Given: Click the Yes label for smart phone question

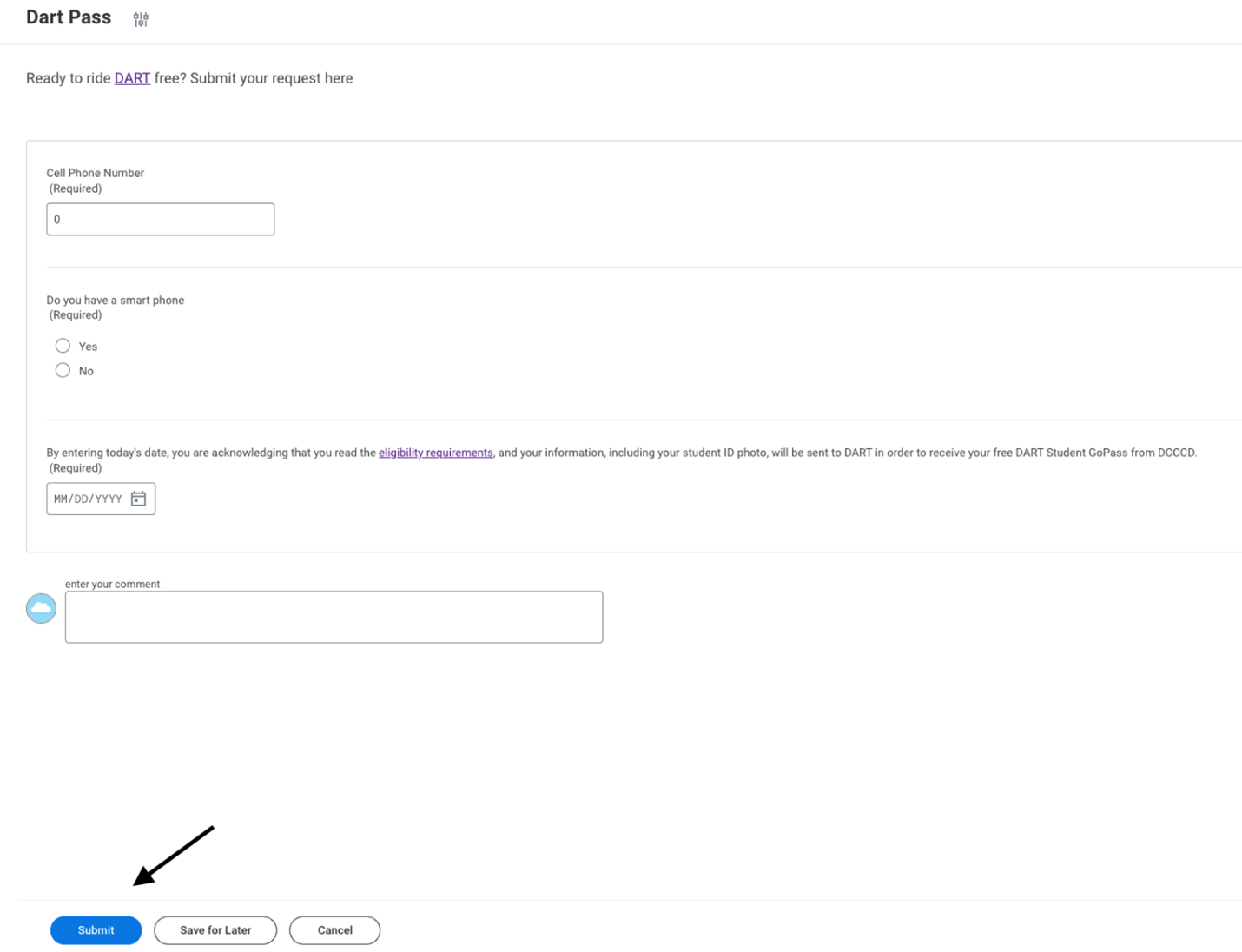Looking at the screenshot, I should (x=87, y=346).
